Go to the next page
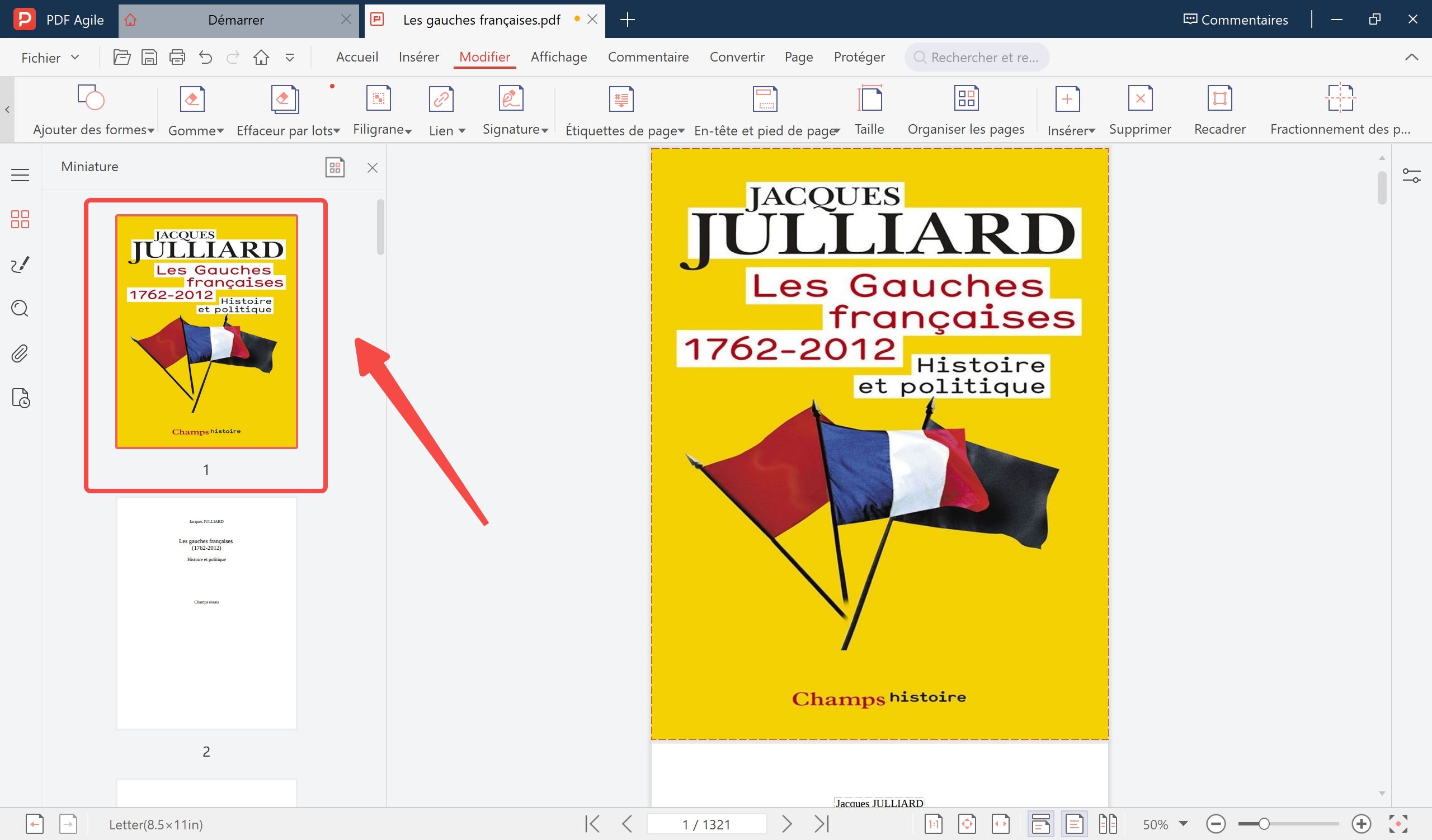The width and height of the screenshot is (1432, 840). (x=787, y=824)
